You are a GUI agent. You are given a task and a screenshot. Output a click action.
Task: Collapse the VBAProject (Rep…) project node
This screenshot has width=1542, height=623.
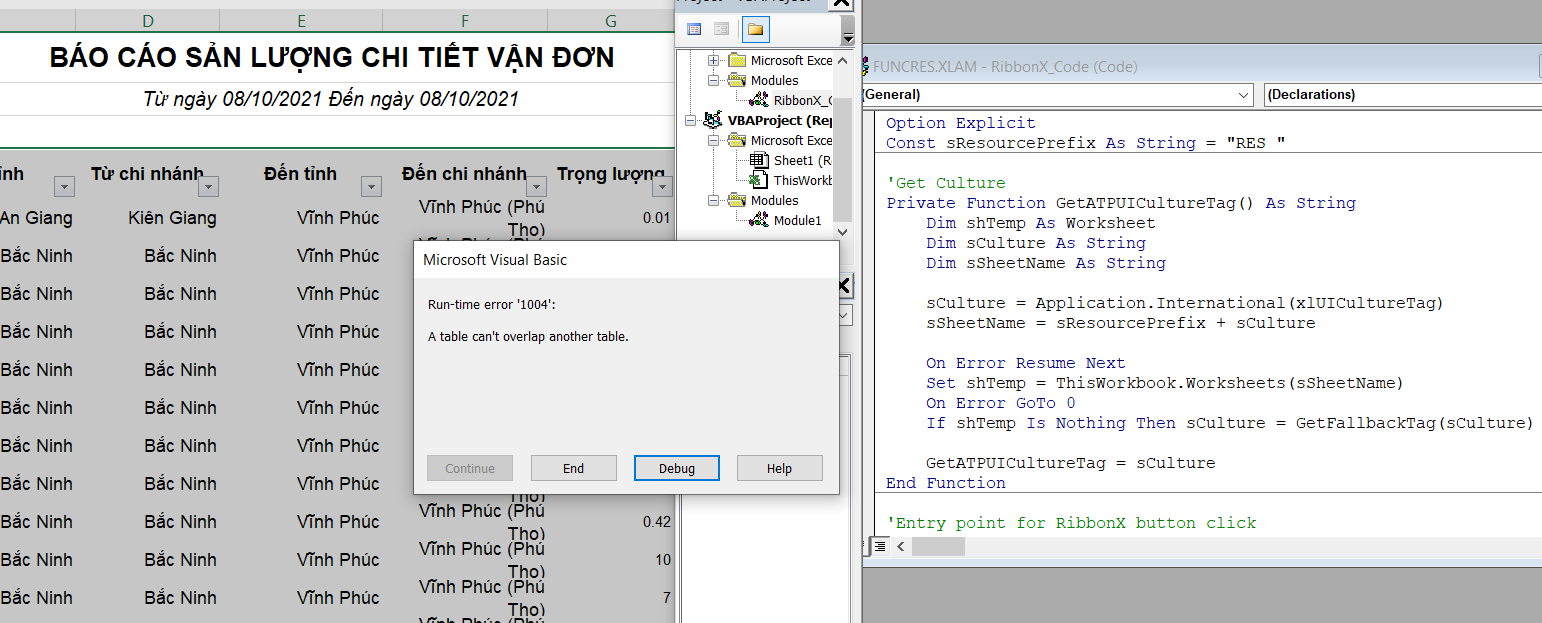pyautogui.click(x=690, y=120)
